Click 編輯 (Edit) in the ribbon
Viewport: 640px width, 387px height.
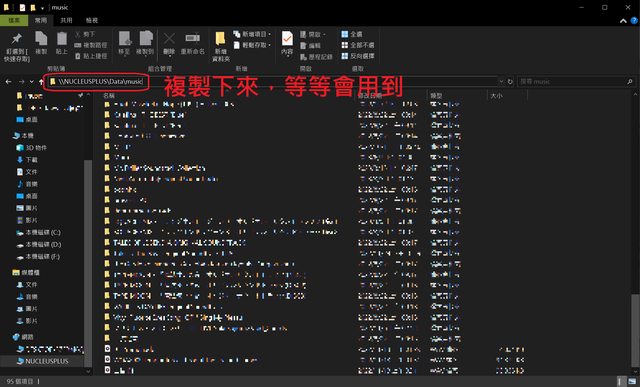[x=310, y=46]
